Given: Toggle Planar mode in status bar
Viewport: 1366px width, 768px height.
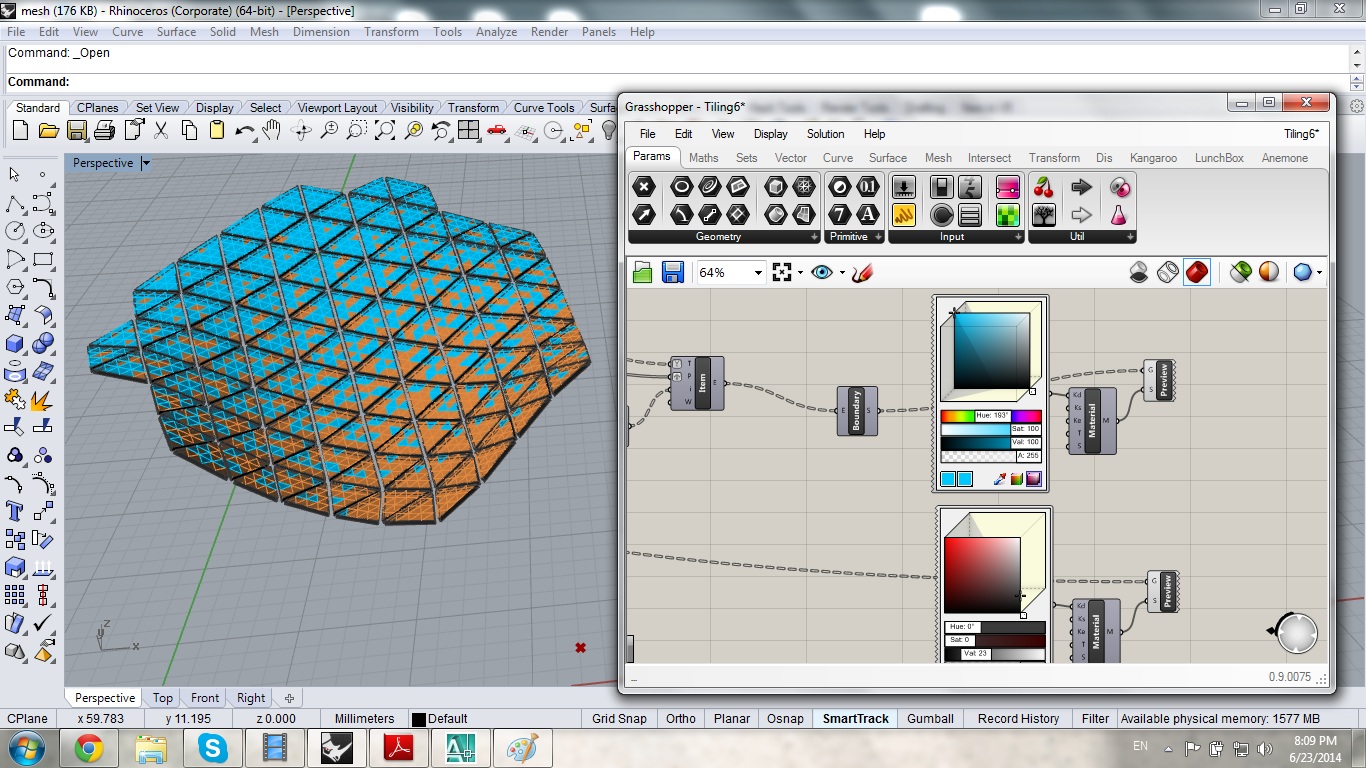Looking at the screenshot, I should [732, 718].
